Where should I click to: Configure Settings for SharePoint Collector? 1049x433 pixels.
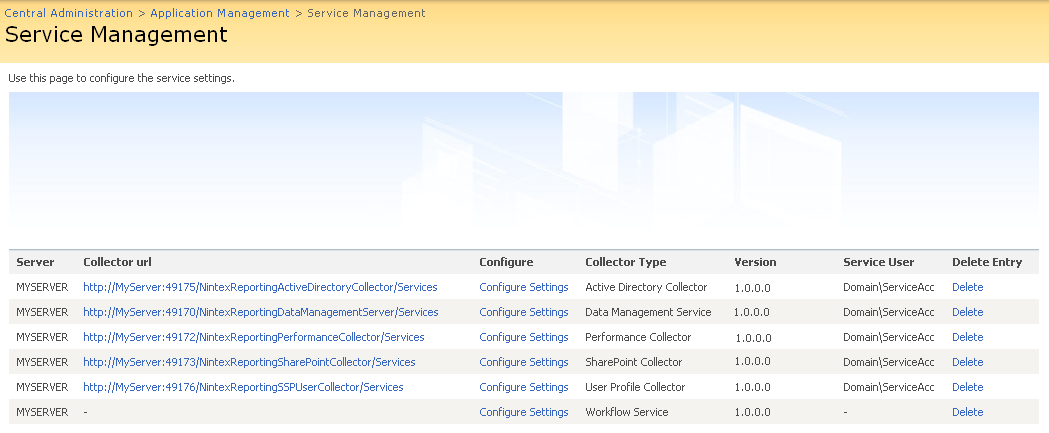(523, 362)
